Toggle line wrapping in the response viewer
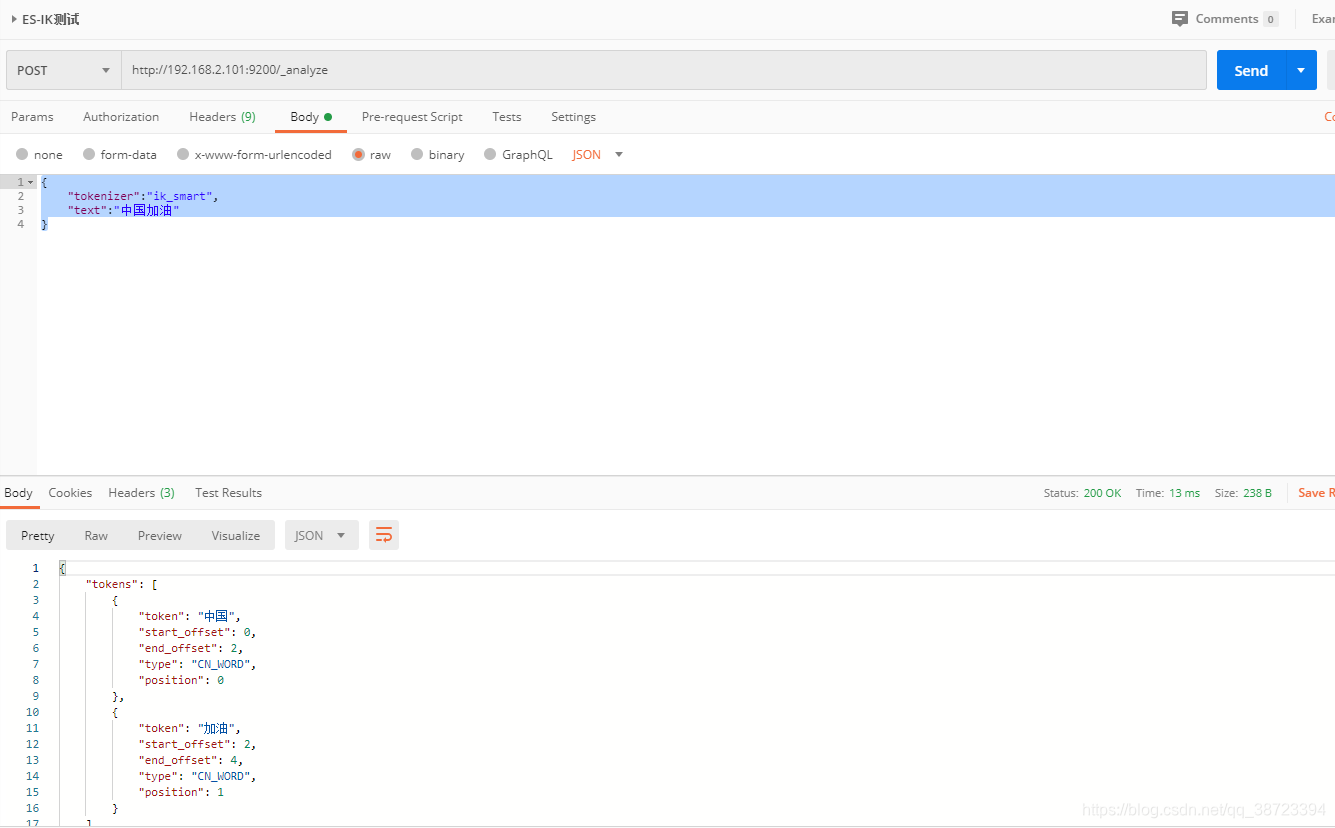This screenshot has height=828, width=1335. point(384,535)
